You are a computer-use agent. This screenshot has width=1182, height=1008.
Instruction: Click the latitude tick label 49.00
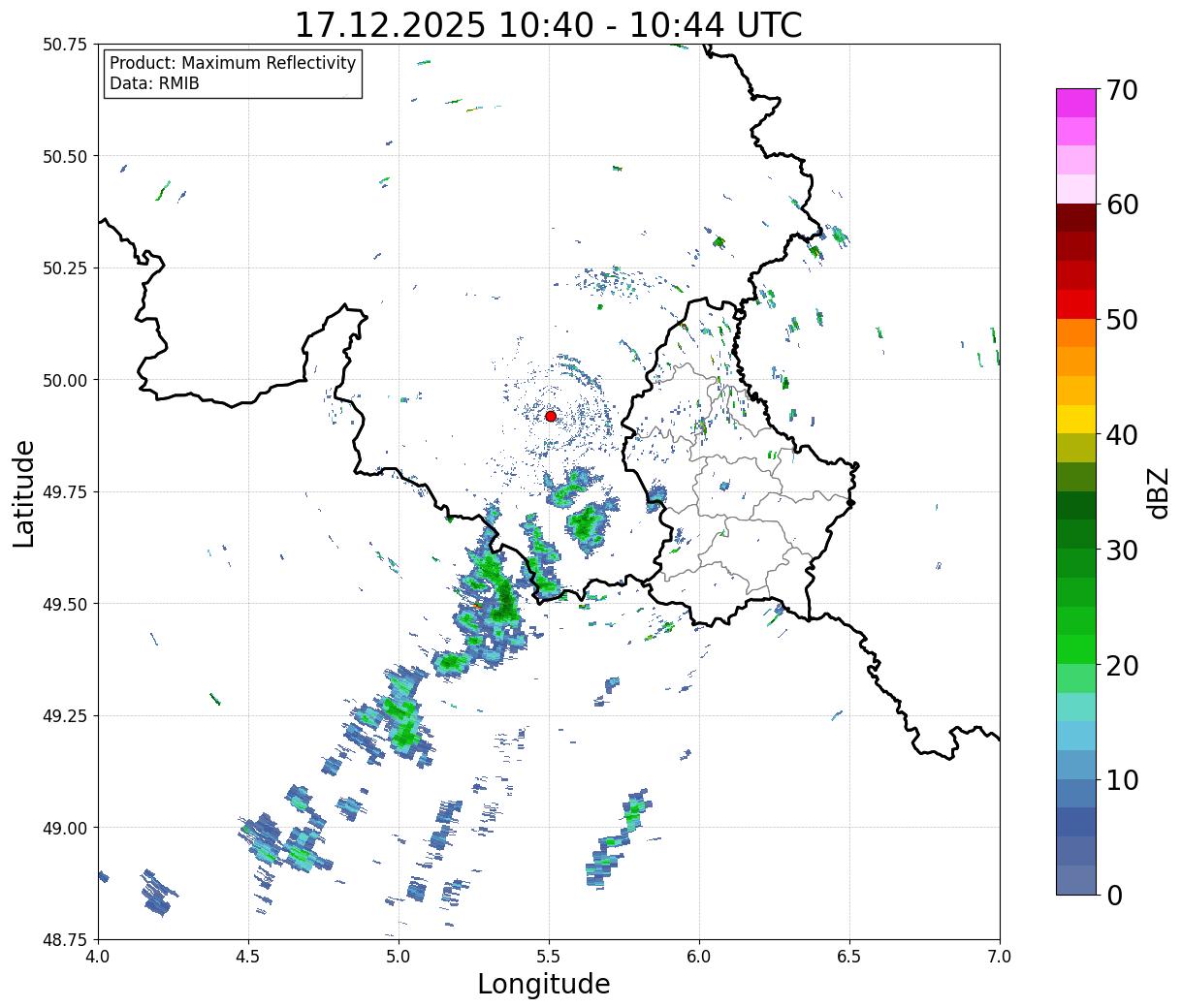tap(65, 828)
